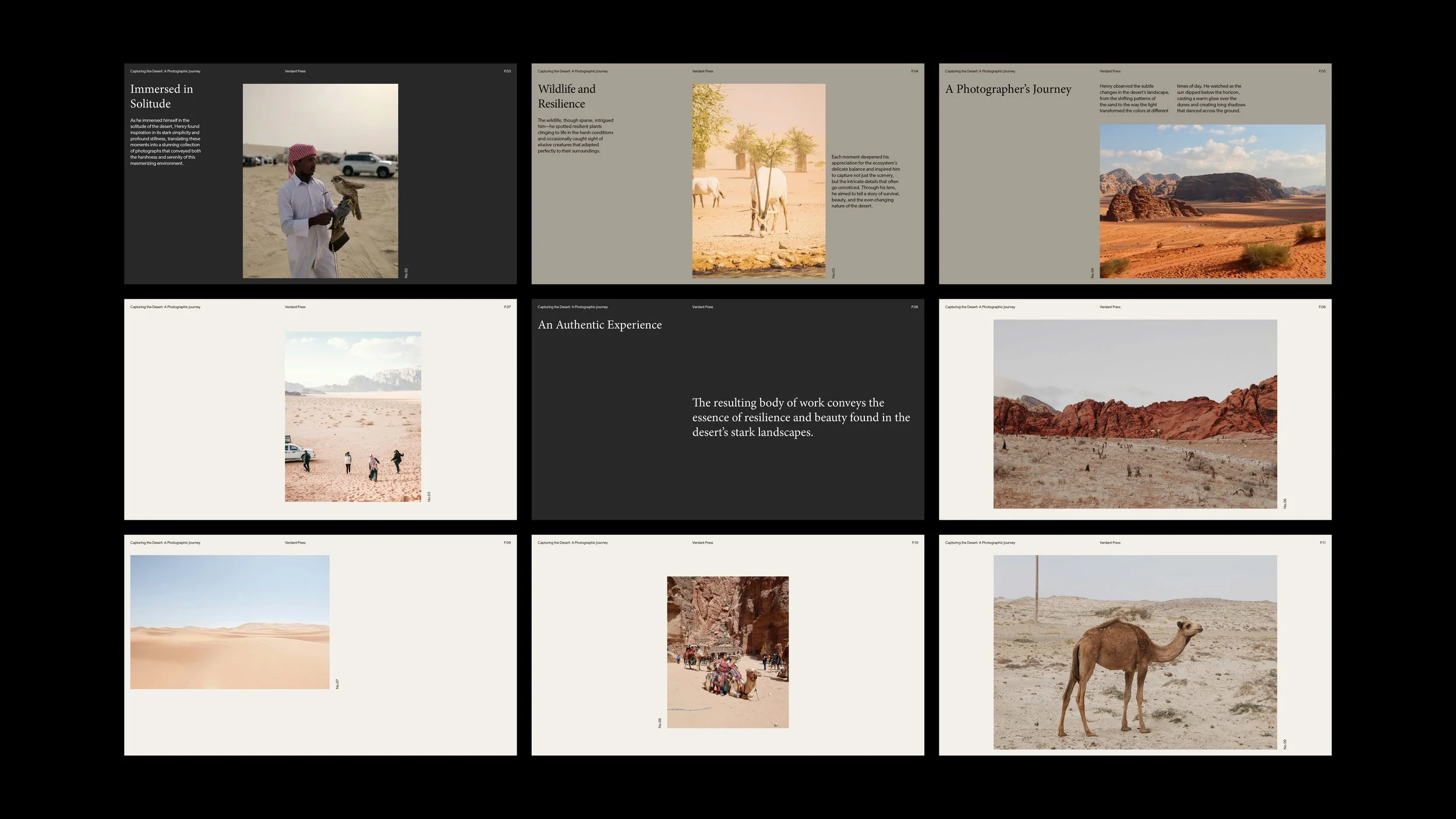Image resolution: width=1456 pixels, height=819 pixels.
Task: Select the standing camel photo
Action: point(1135,652)
